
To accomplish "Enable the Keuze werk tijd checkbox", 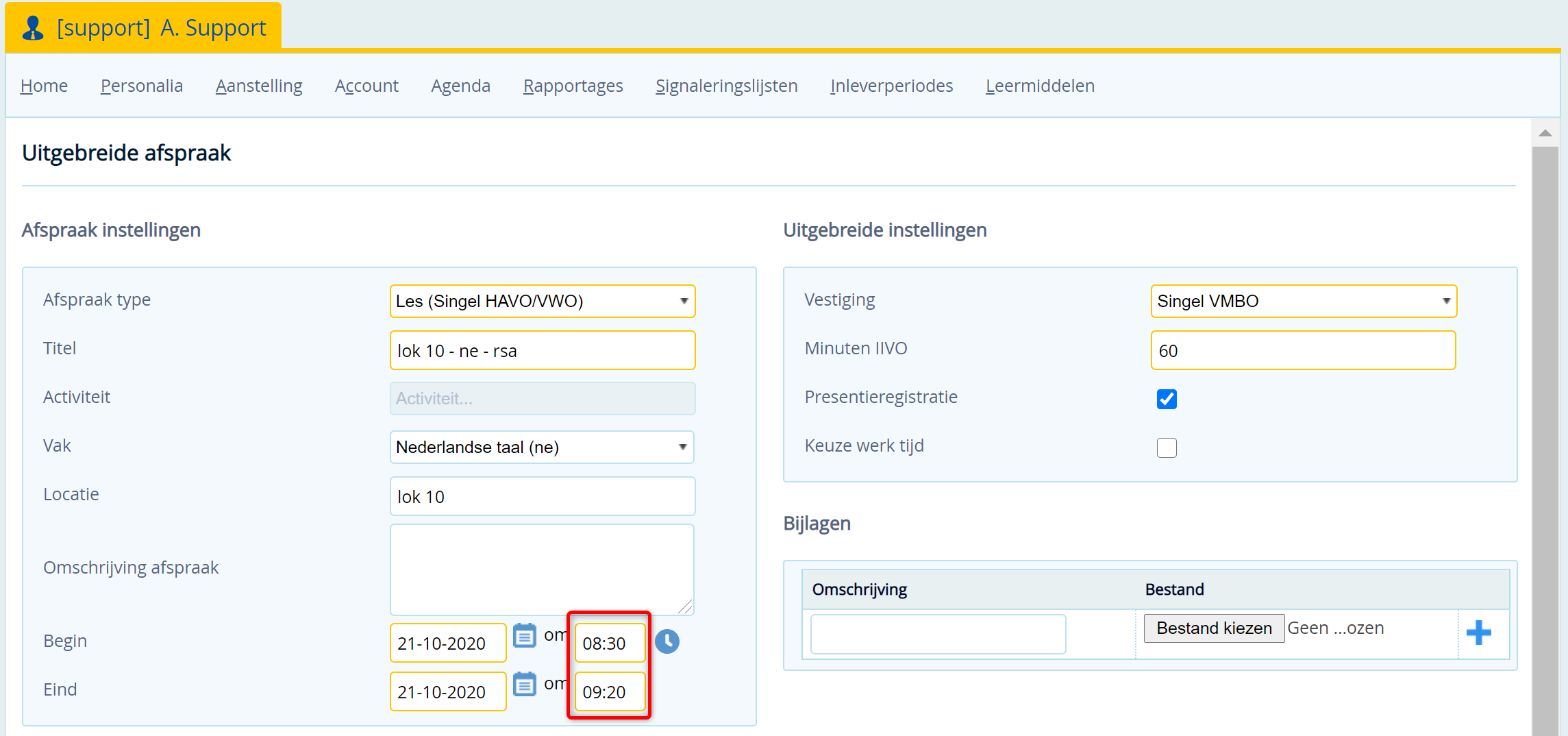I will pos(1167,447).
